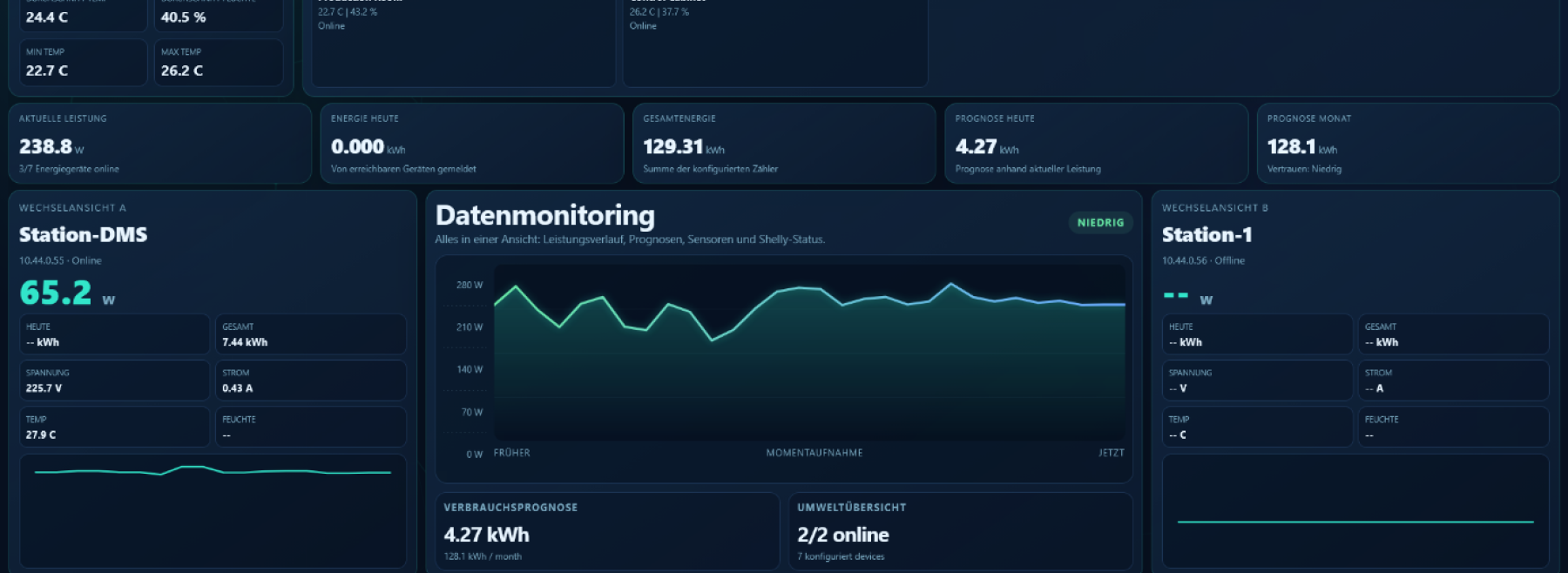Click the 280 W axis label
Screen dimensions: 1568x573
[470, 285]
